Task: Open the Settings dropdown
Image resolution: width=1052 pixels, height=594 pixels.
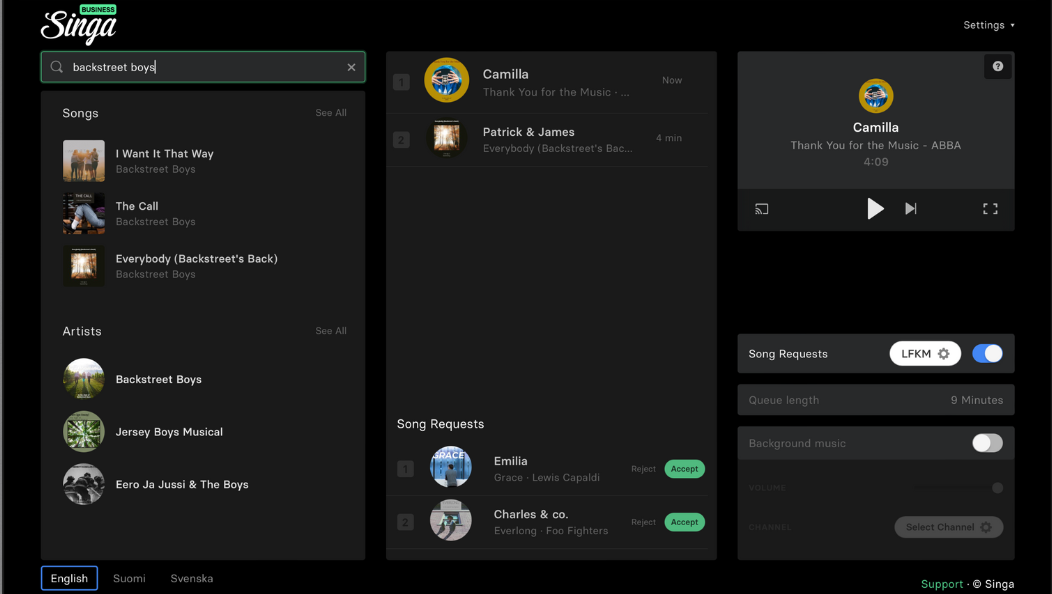Action: 989,25
